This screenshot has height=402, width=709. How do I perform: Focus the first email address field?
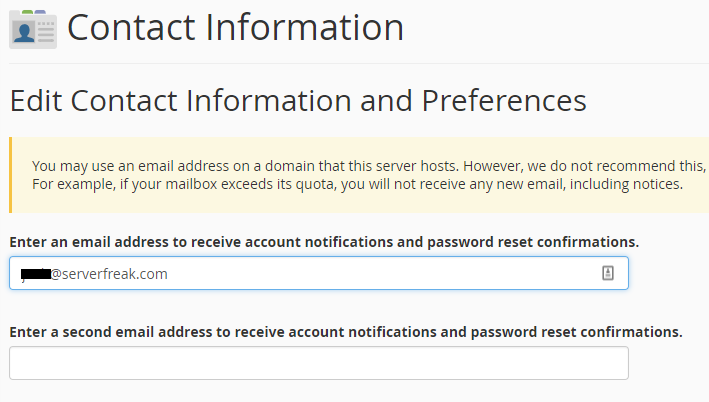click(319, 273)
